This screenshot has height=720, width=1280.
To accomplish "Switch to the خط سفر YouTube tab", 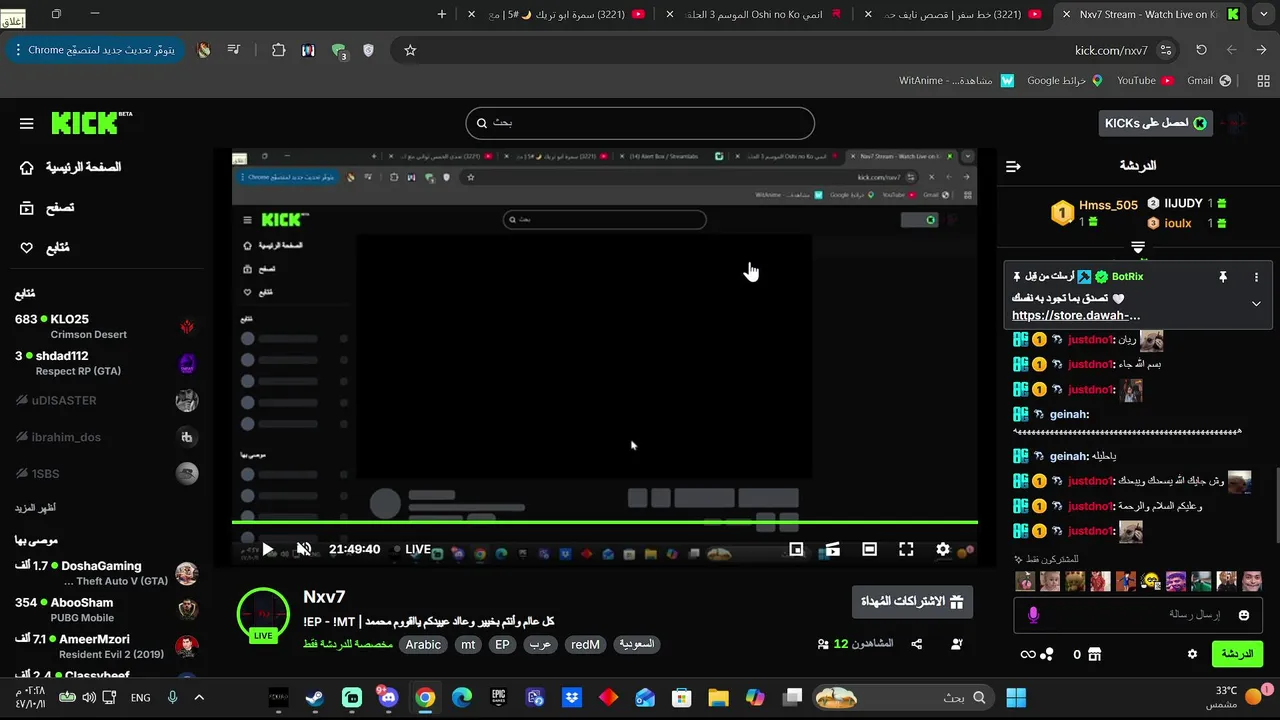I will click(955, 14).
